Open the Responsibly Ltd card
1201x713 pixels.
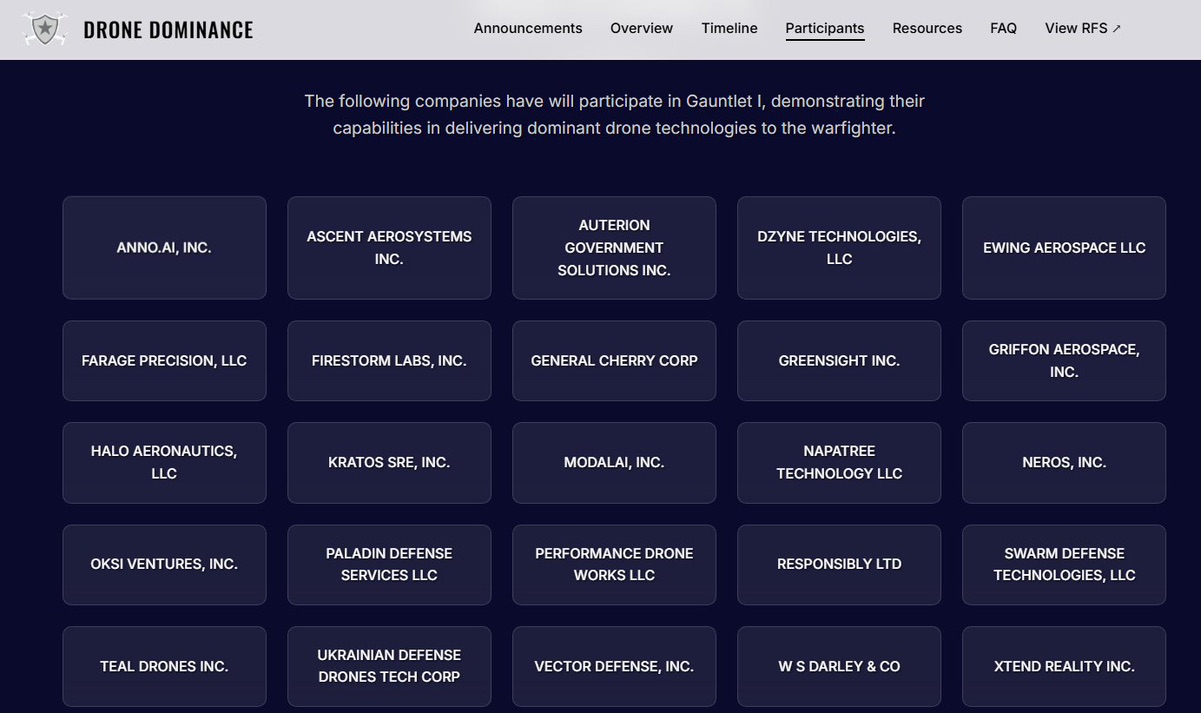(839, 565)
